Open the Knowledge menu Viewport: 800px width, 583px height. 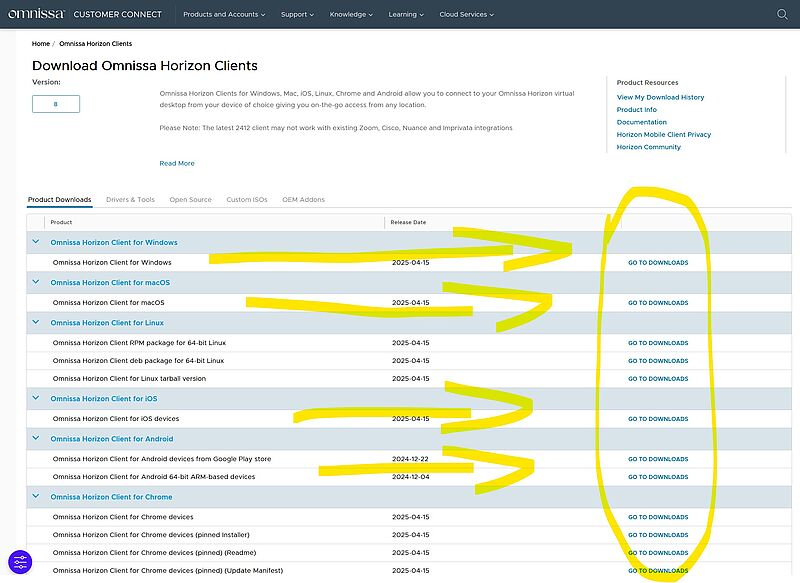pyautogui.click(x=351, y=14)
